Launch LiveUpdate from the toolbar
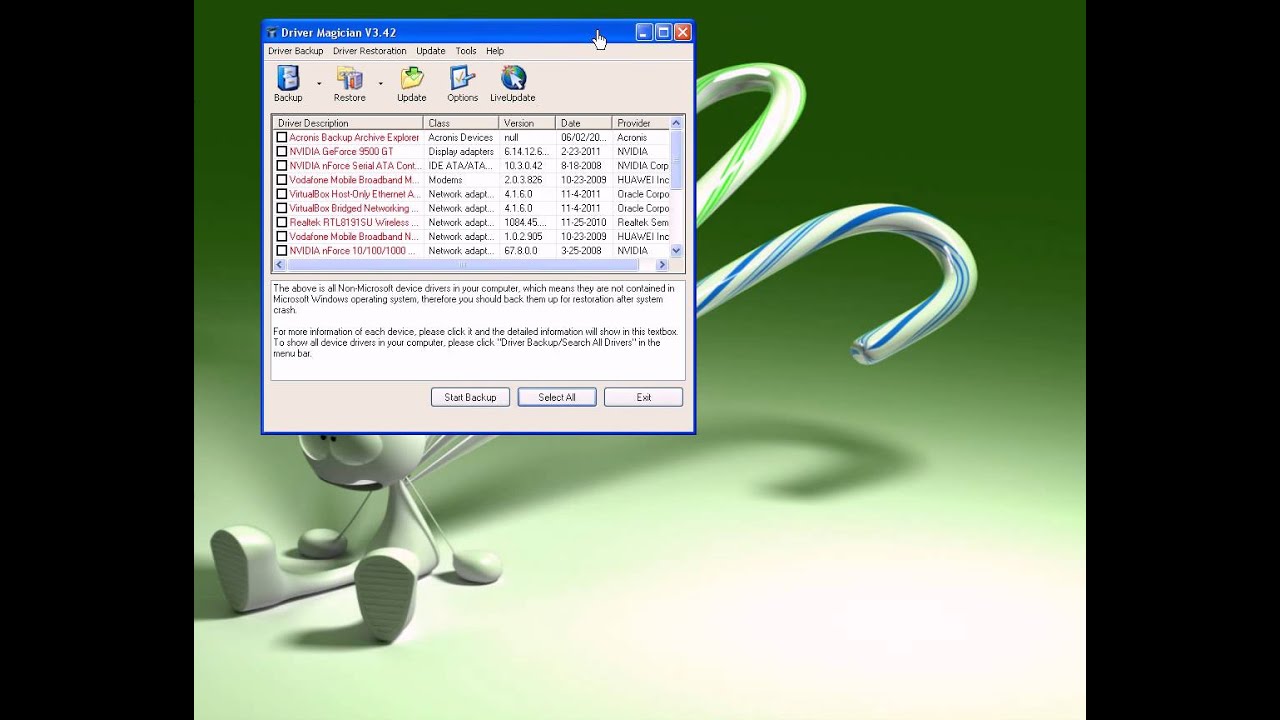 point(513,78)
